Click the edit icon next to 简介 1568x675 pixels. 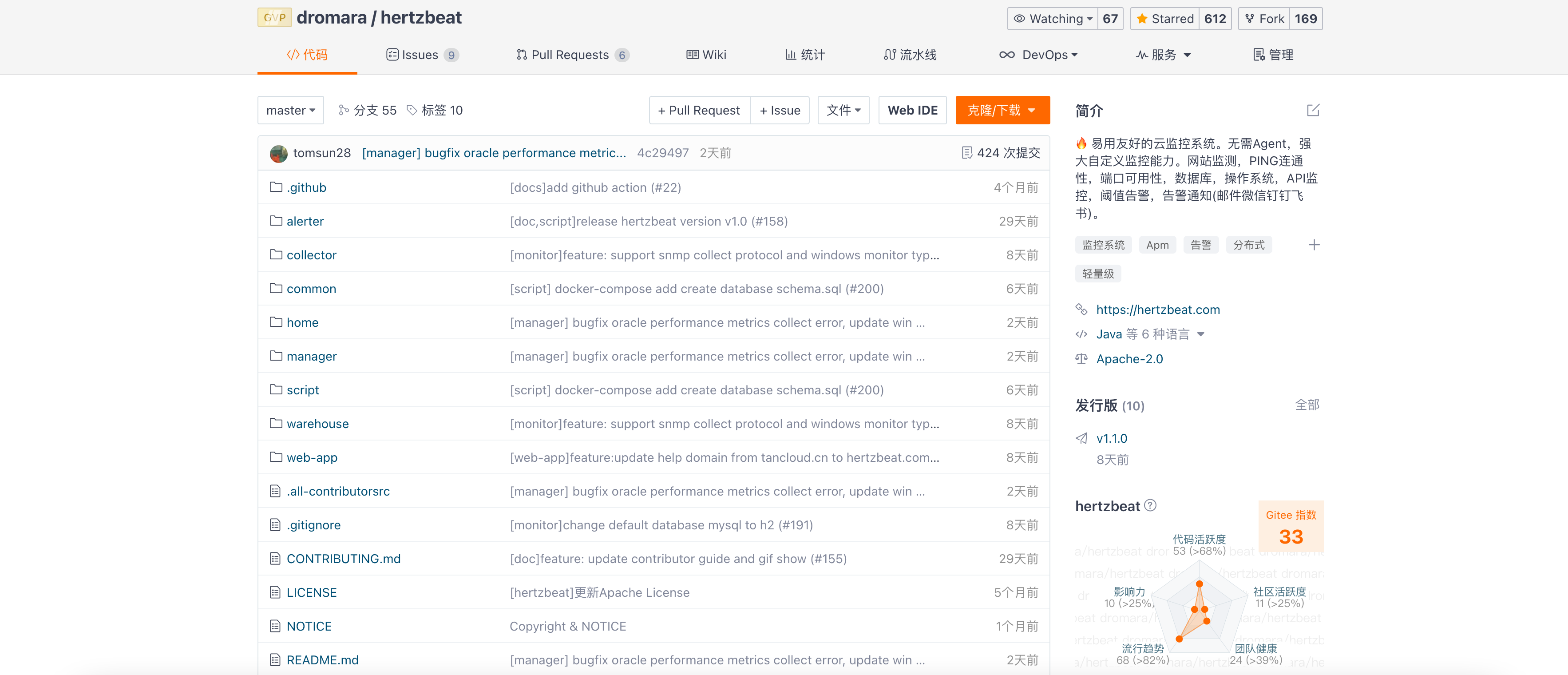point(1313,110)
